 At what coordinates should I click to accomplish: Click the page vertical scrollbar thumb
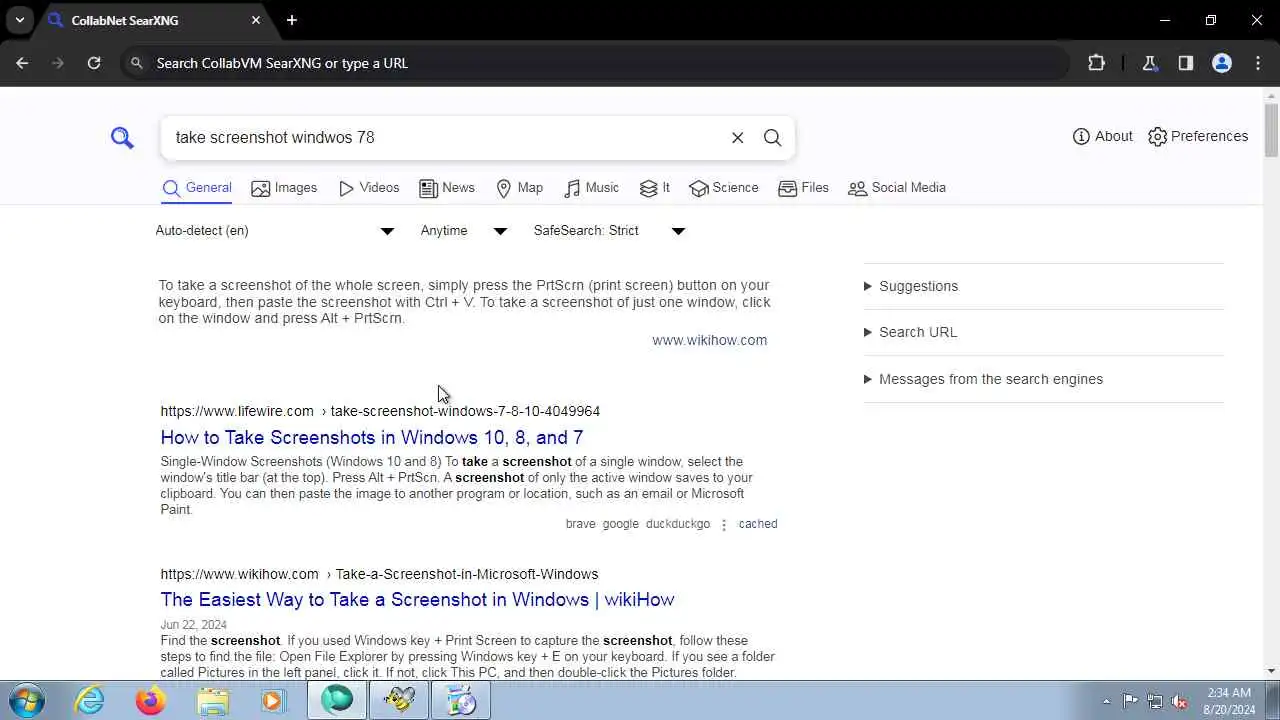click(1271, 130)
